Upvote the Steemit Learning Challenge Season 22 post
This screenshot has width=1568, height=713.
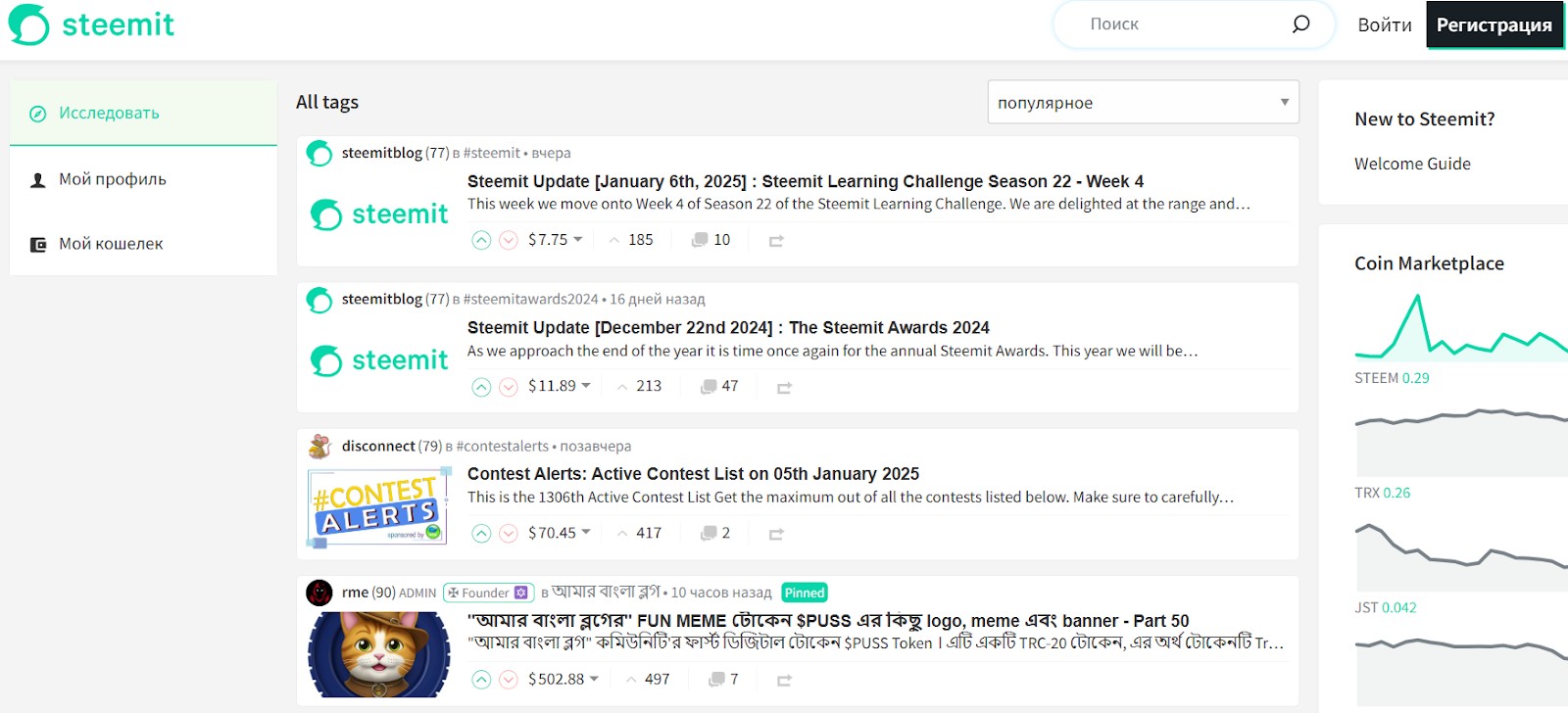481,240
